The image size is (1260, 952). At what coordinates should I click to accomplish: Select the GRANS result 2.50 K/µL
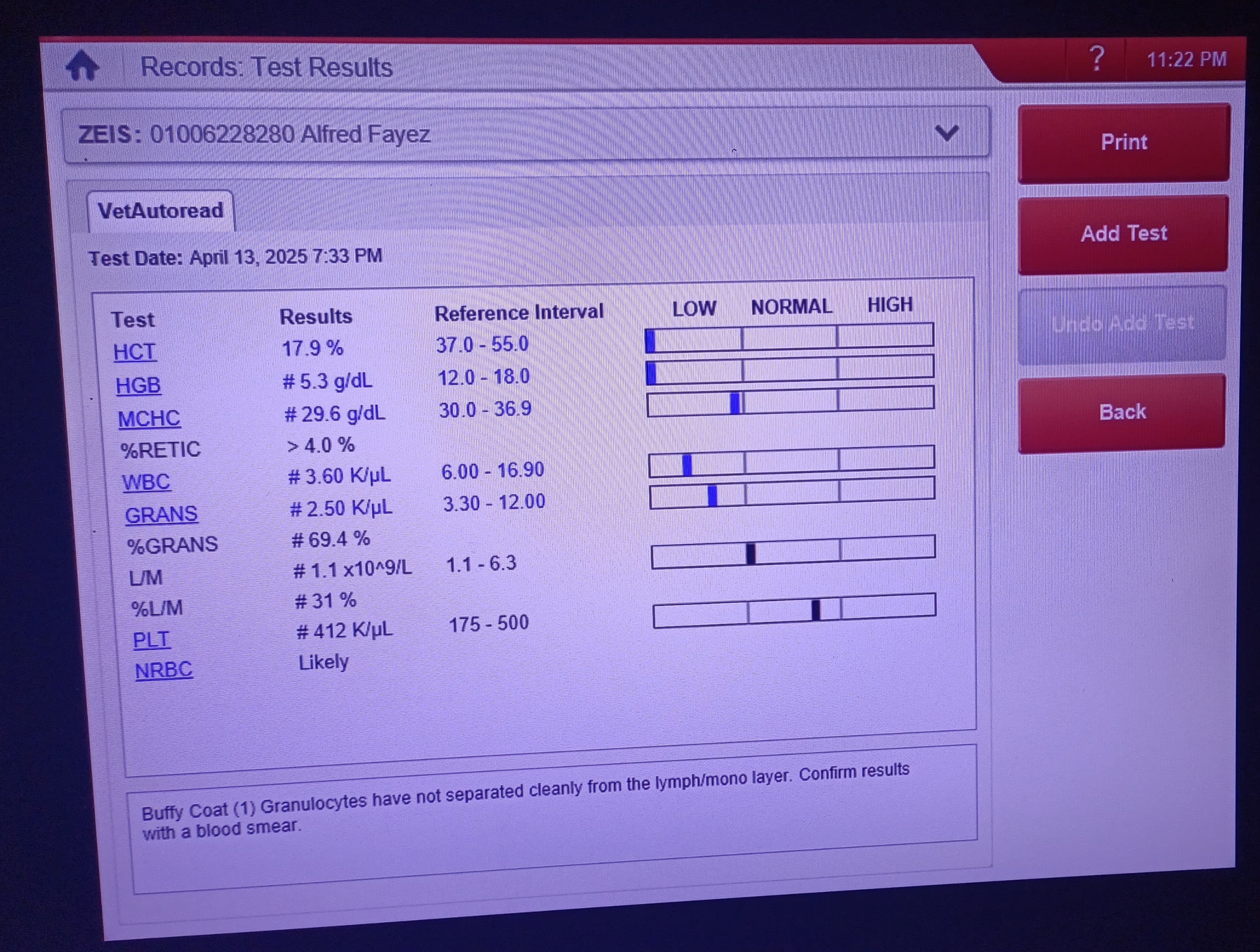tap(341, 508)
